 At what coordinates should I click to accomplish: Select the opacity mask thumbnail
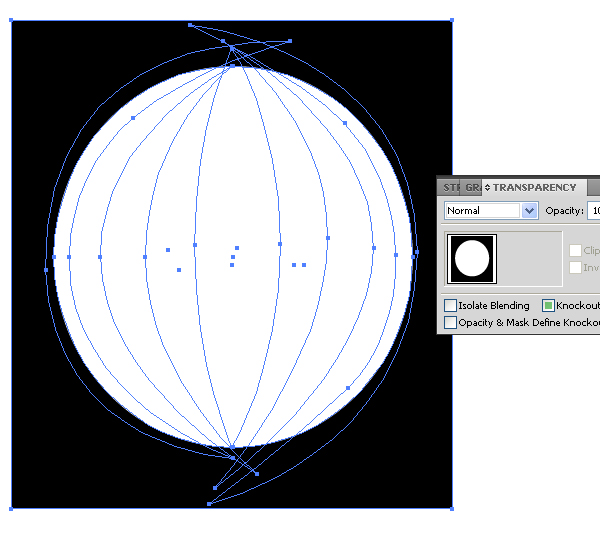[472, 259]
